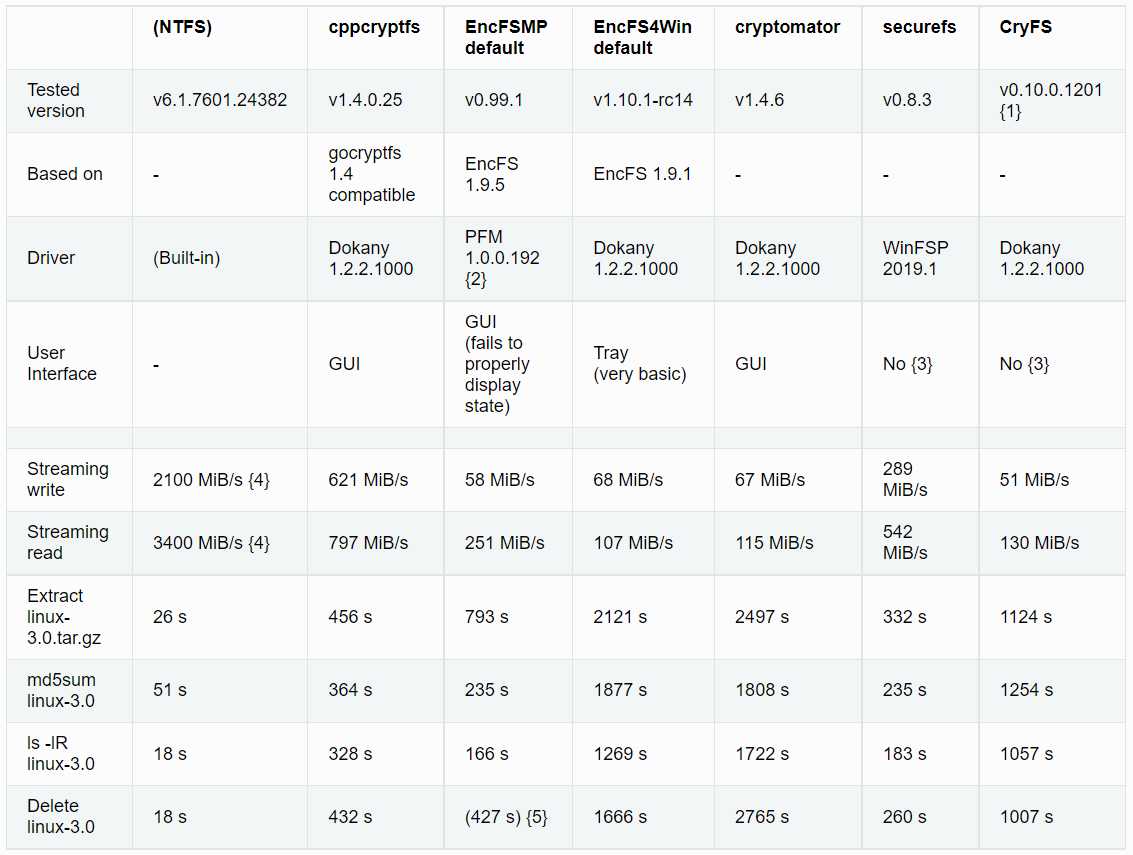Click the User Interface row label
Image resolution: width=1133 pixels, height=855 pixels.
pos(62,364)
